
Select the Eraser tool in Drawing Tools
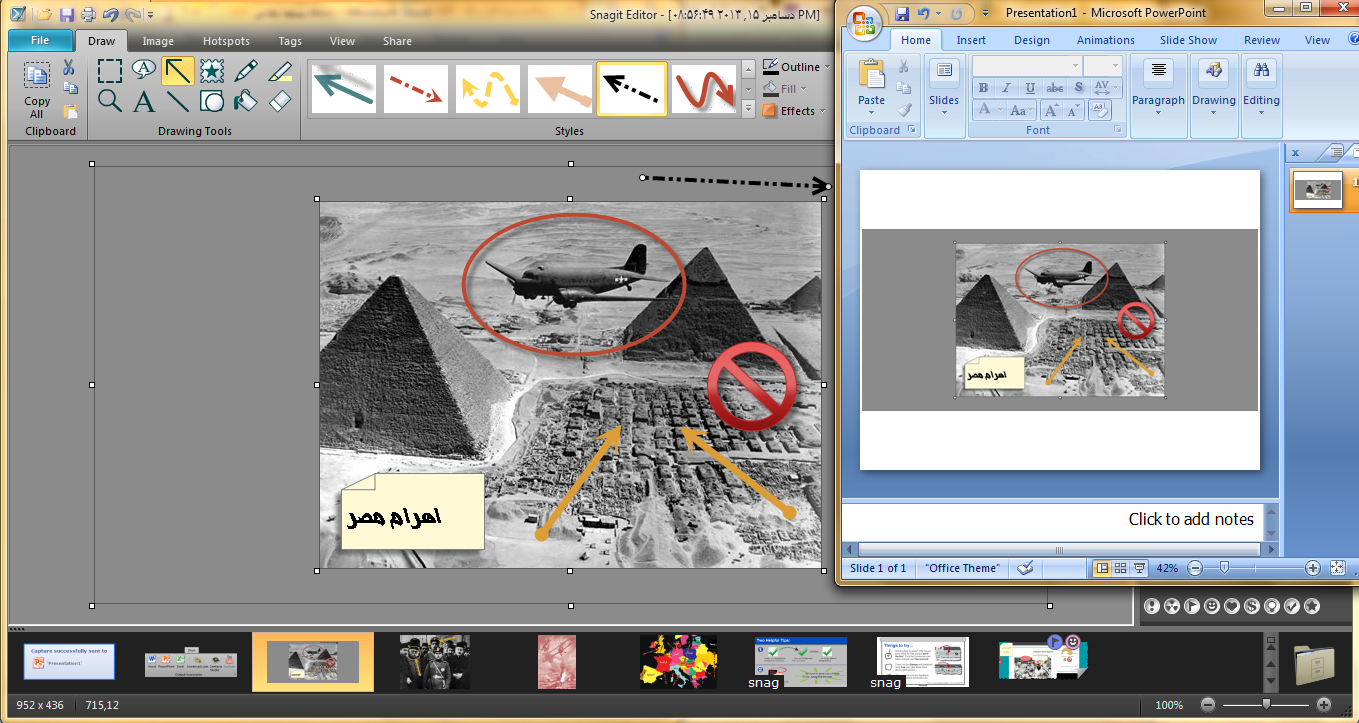tap(280, 101)
